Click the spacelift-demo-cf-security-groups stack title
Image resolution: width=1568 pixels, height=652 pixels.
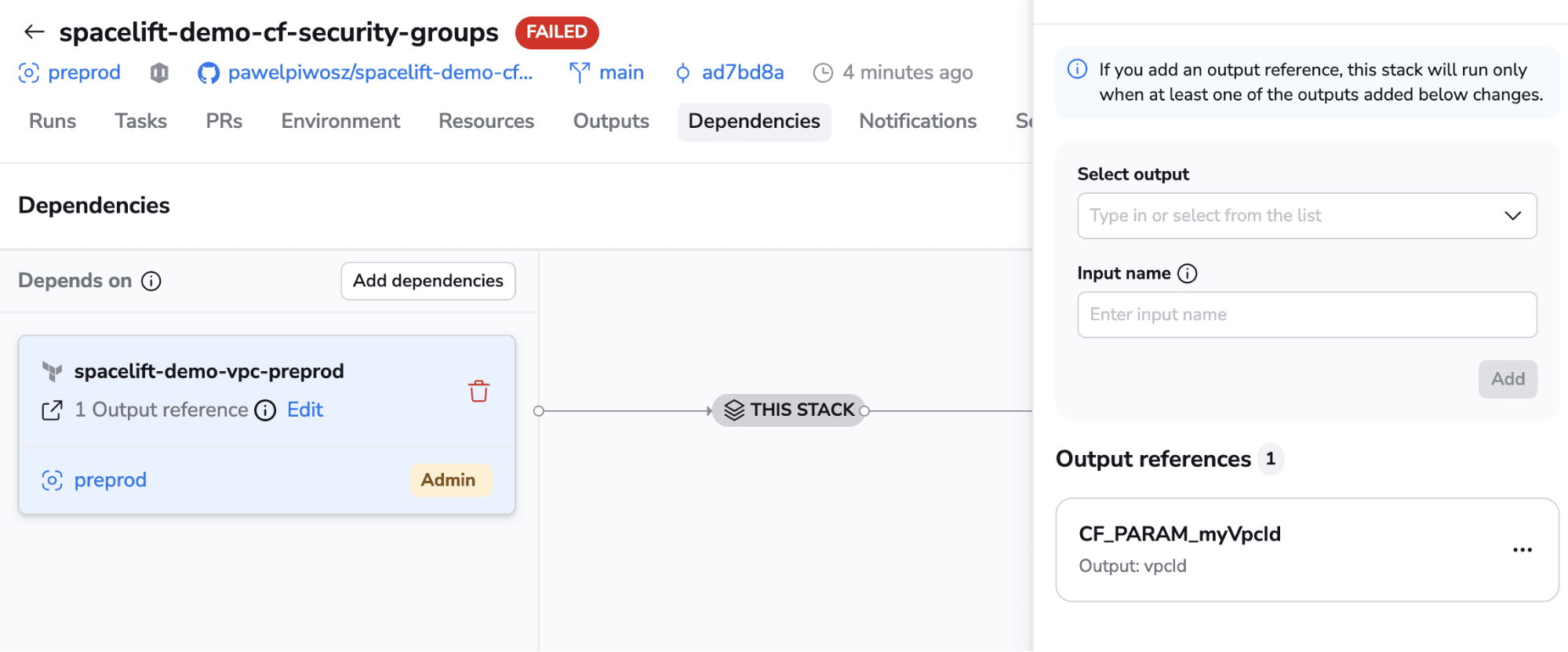278,32
